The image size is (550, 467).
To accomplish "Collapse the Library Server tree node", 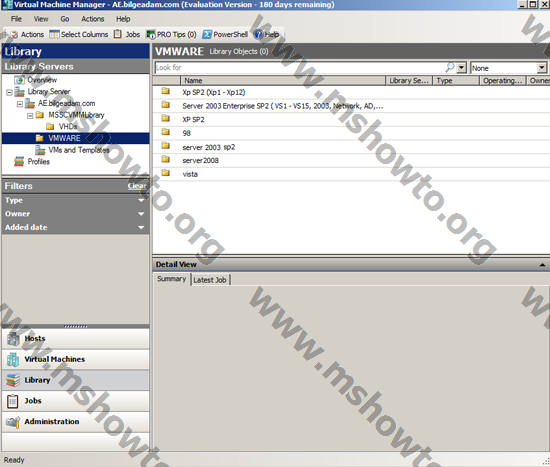I will pyautogui.click(x=9, y=93).
